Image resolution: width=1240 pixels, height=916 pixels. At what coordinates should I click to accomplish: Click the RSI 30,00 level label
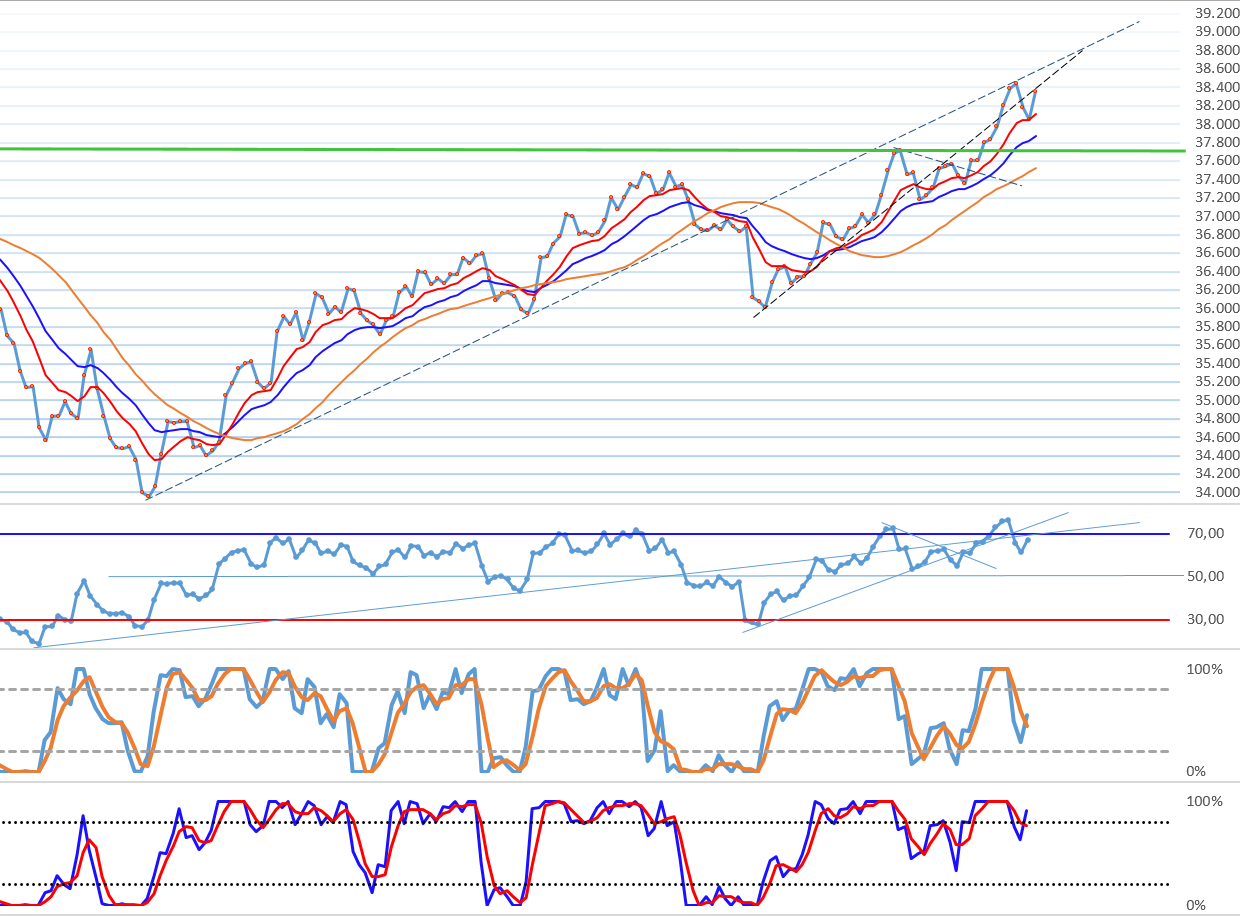click(1205, 619)
